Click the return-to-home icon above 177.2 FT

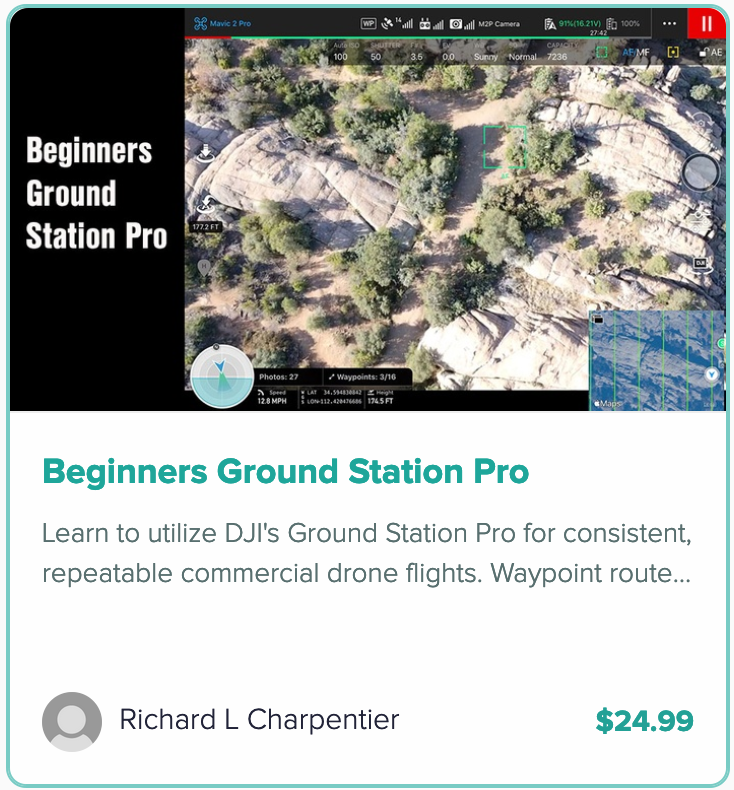(206, 204)
